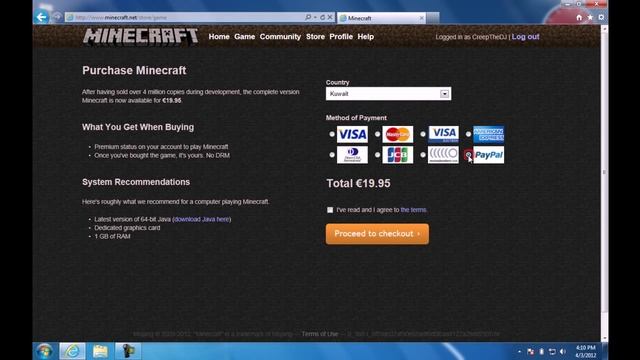Click the volume speaker tray icon
Screen dimensions: 640x360
[563, 351]
